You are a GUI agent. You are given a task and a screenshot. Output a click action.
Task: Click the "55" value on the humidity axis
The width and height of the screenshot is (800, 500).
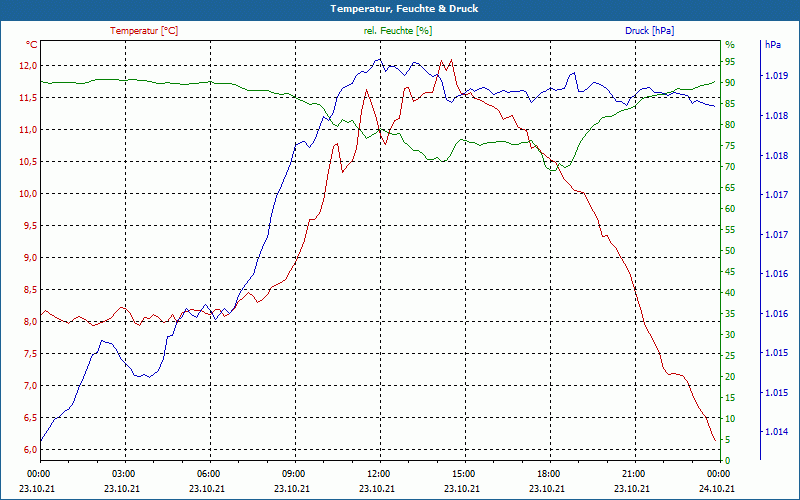click(730, 230)
